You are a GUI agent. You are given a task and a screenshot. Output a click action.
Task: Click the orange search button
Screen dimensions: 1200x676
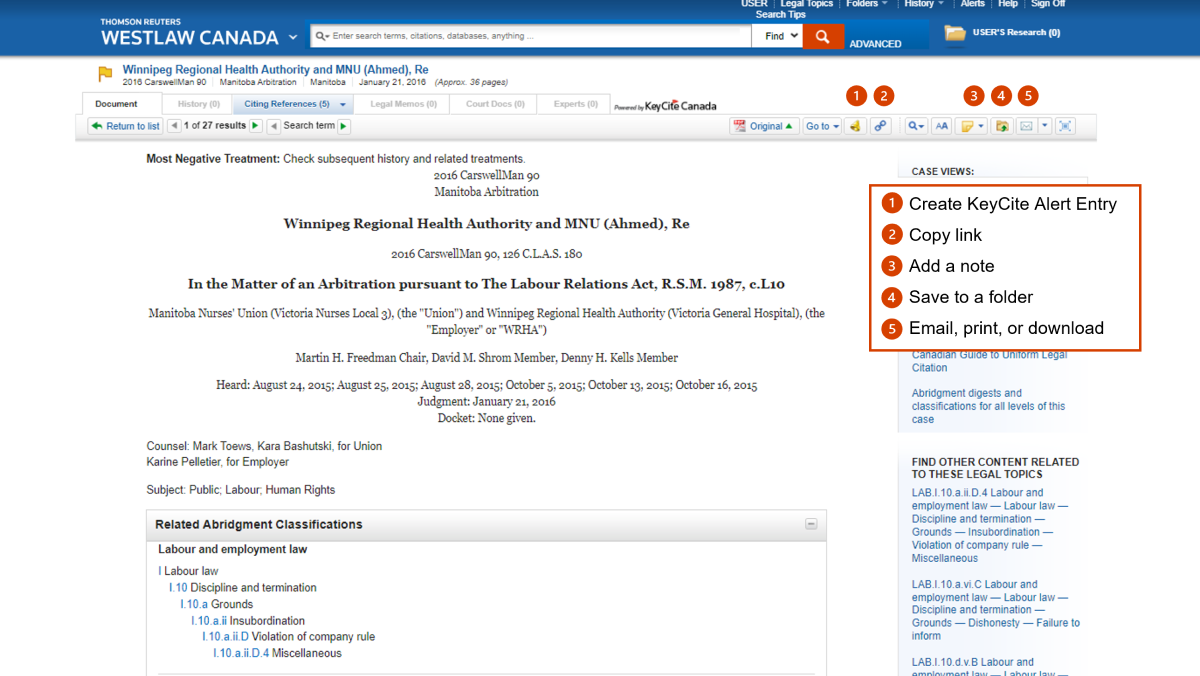pos(823,36)
